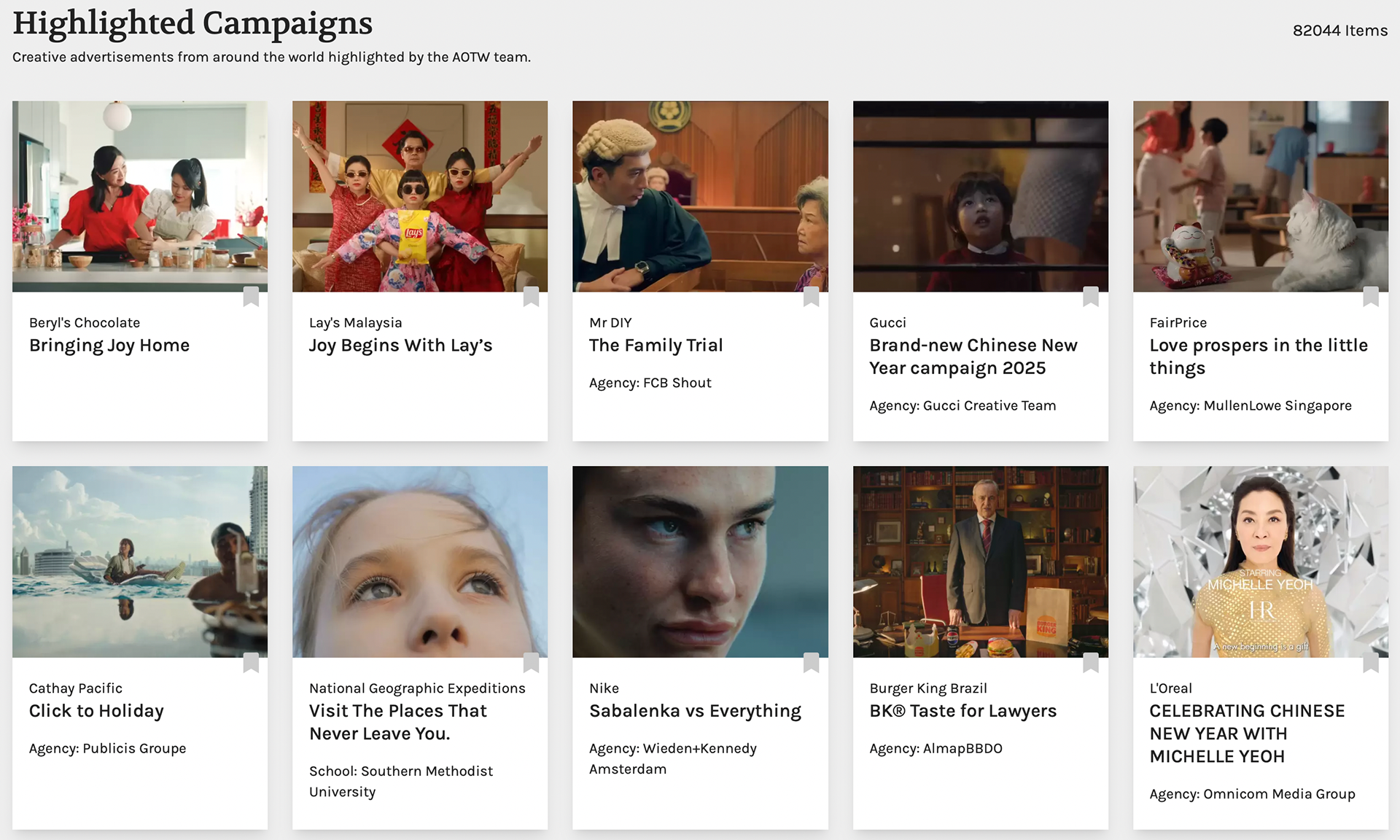Image resolution: width=1400 pixels, height=840 pixels.
Task: Open the Cathay Pacific pool thumbnail
Action: click(x=140, y=561)
